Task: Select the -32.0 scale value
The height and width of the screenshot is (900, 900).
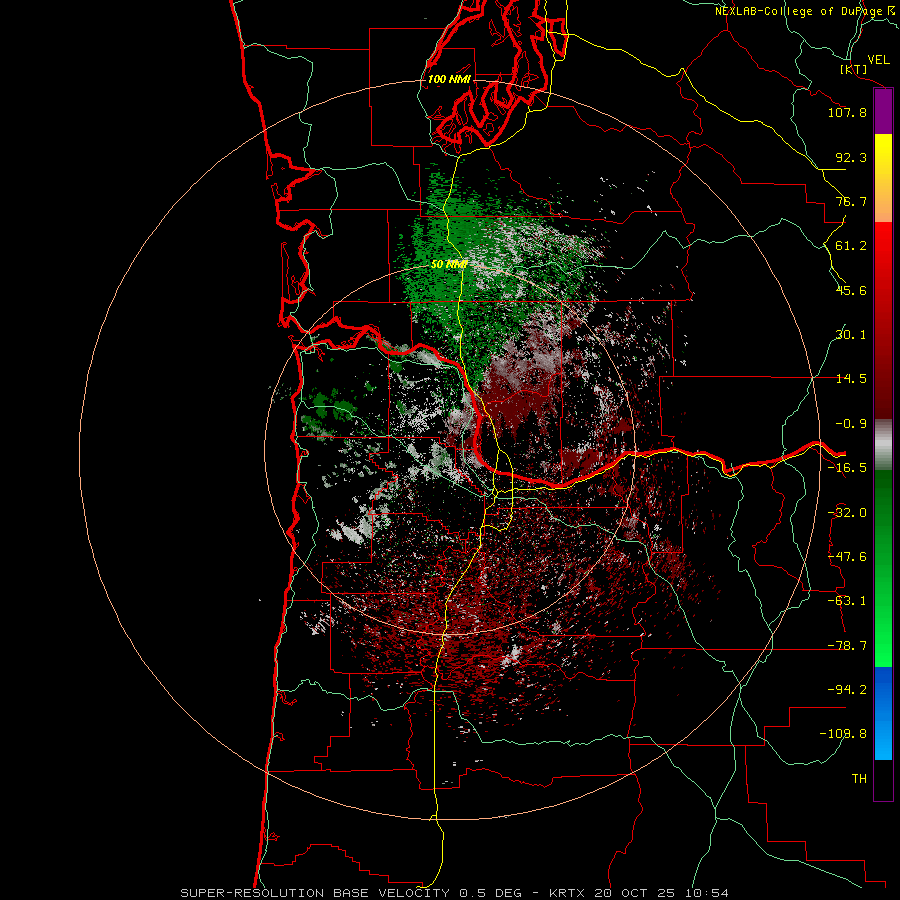Action: tap(847, 513)
